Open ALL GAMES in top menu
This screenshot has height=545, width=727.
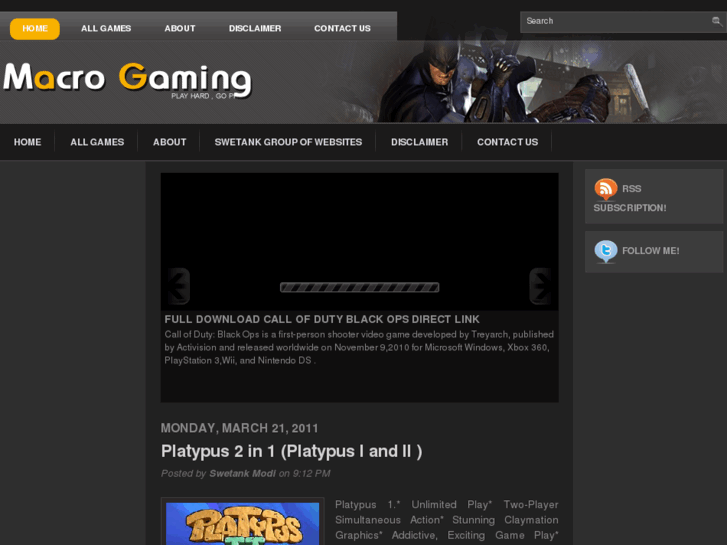[x=106, y=29]
